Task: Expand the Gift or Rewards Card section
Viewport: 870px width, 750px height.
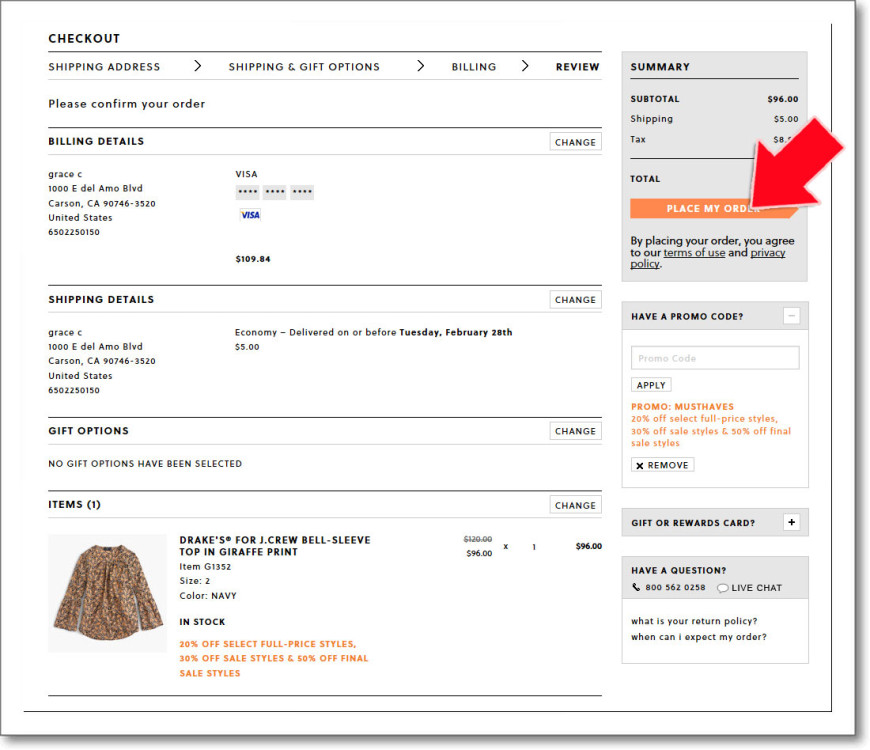Action: 792,522
